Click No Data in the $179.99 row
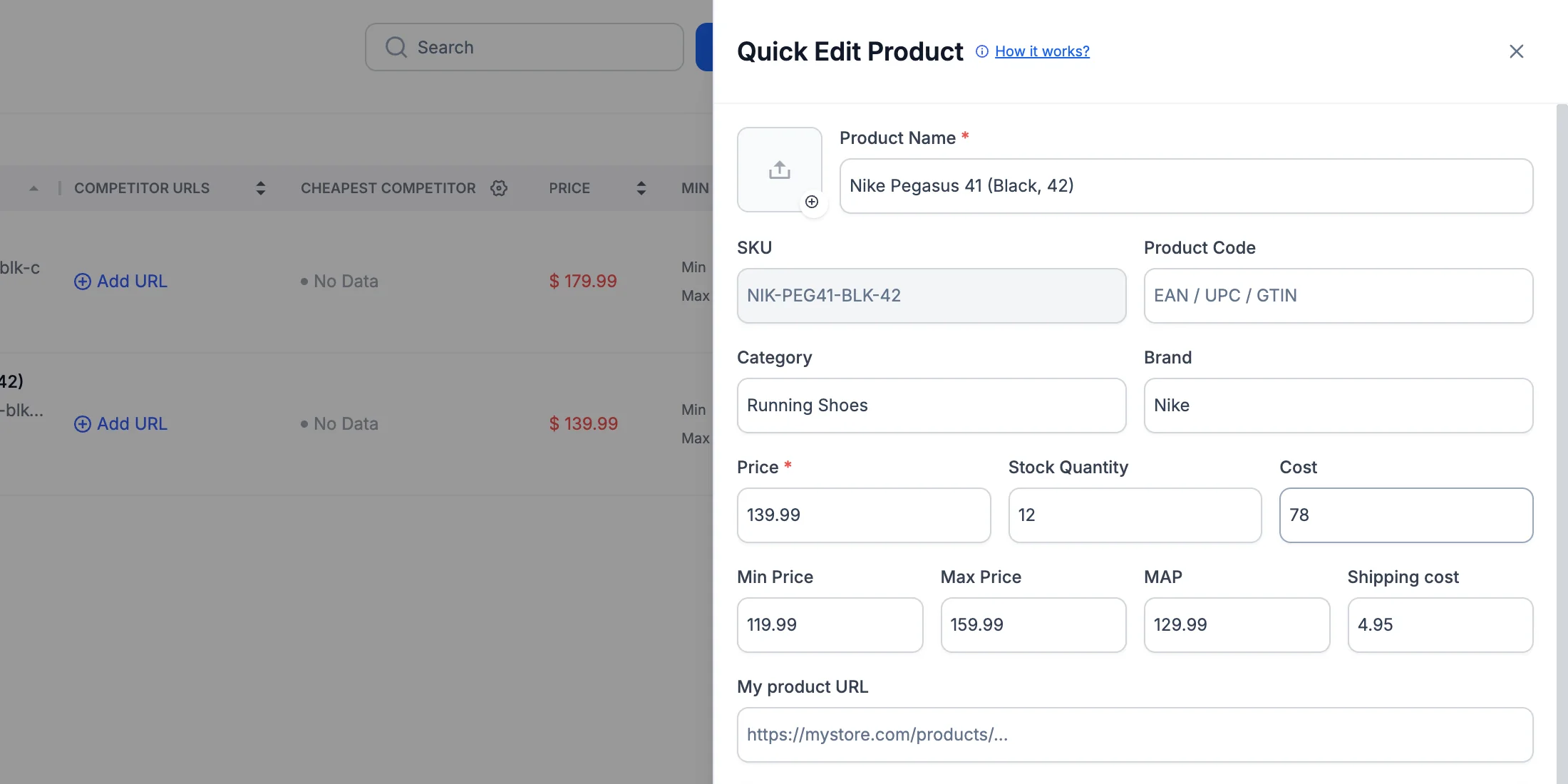 [x=339, y=282]
